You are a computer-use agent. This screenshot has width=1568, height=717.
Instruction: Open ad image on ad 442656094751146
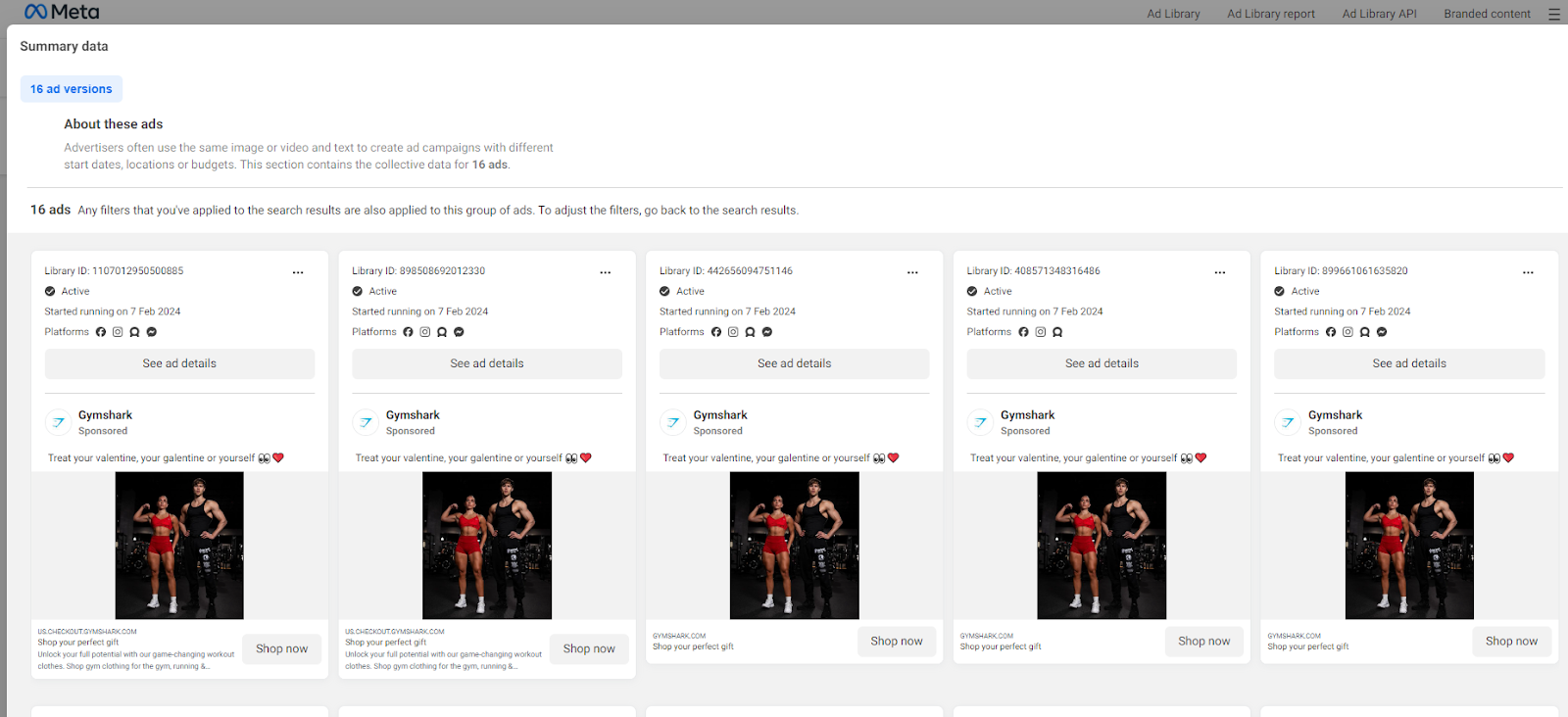[x=795, y=546]
